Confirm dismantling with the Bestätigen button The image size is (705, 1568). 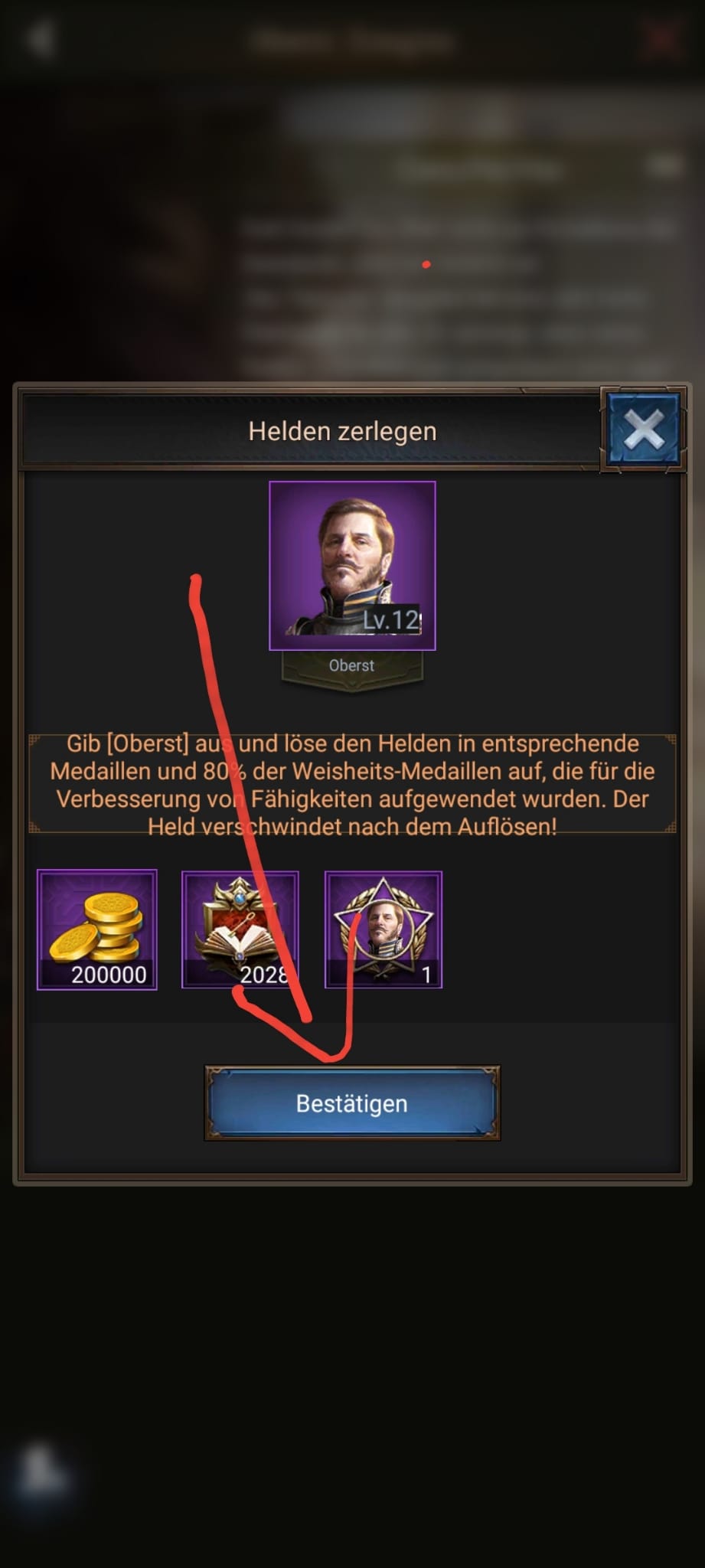pos(352,1103)
